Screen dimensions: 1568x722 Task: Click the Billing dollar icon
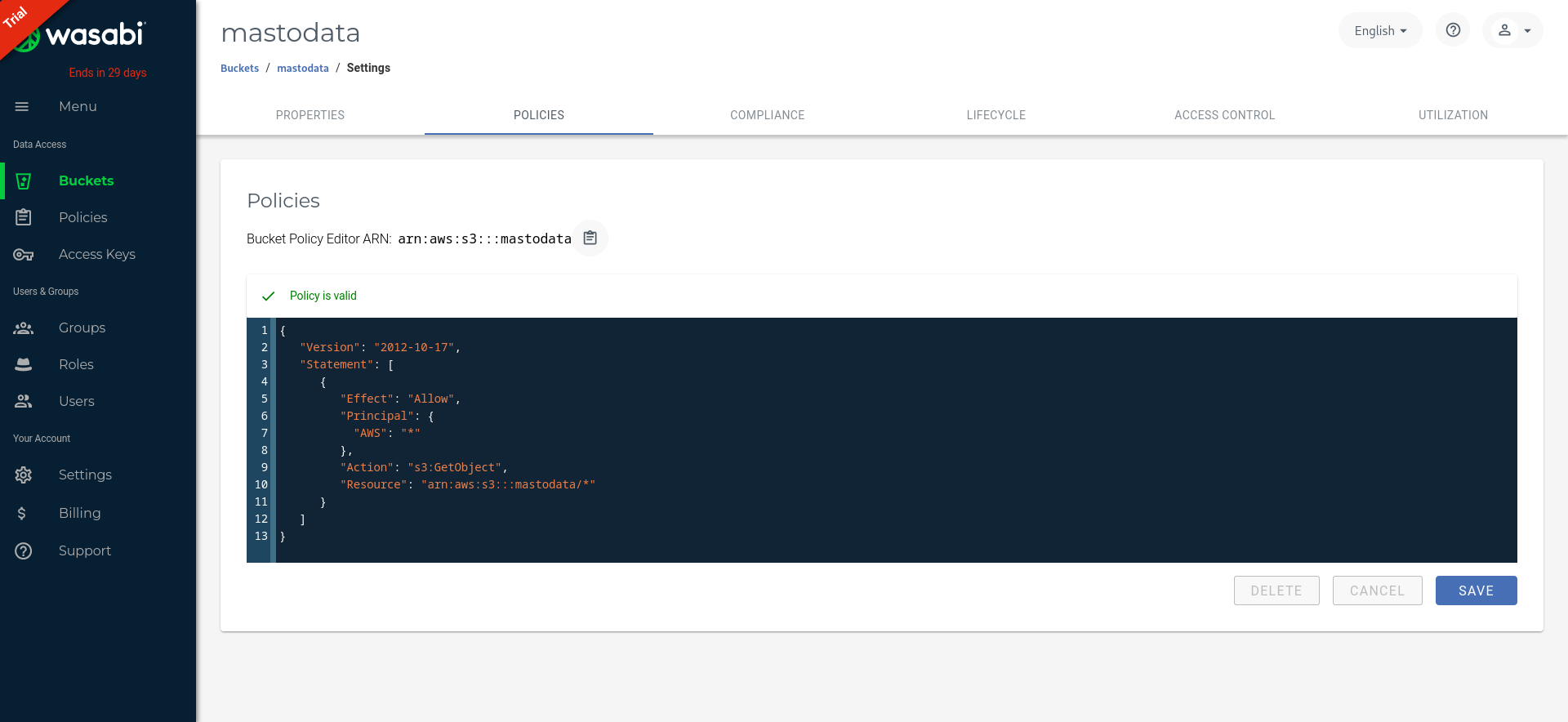click(22, 513)
